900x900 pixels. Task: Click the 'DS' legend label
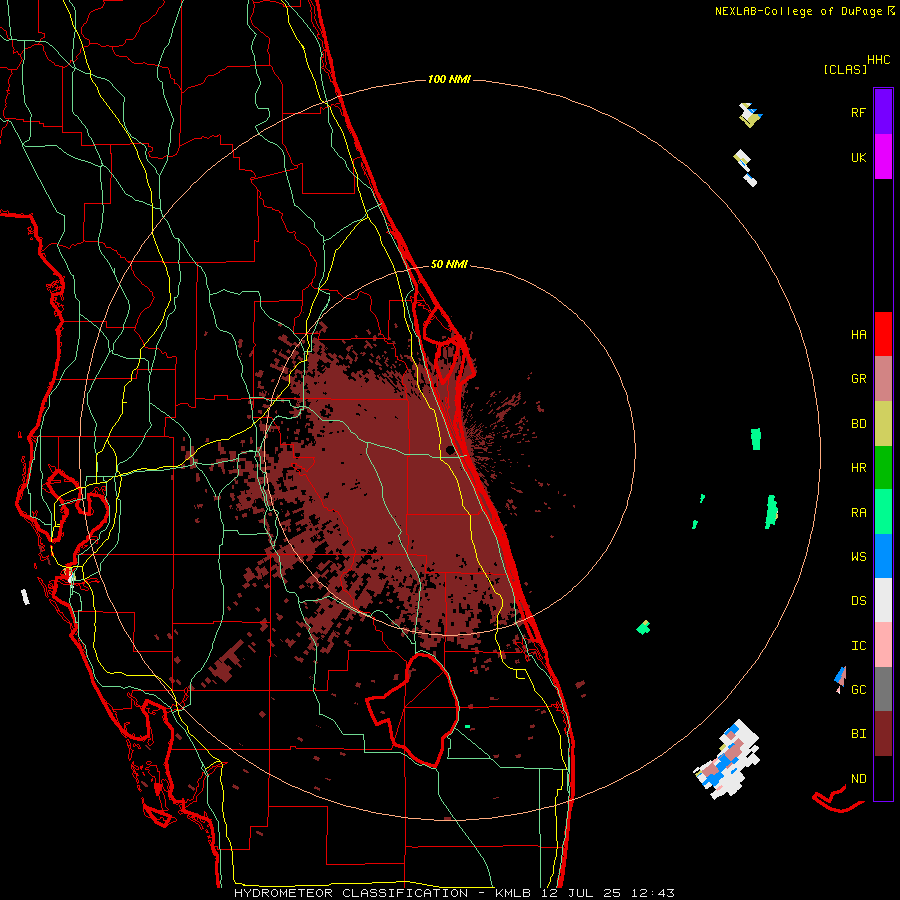858,601
